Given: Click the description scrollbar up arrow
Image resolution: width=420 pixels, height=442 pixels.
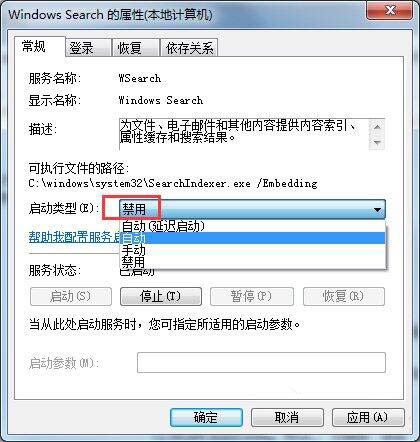Looking at the screenshot, I should pyautogui.click(x=377, y=127).
